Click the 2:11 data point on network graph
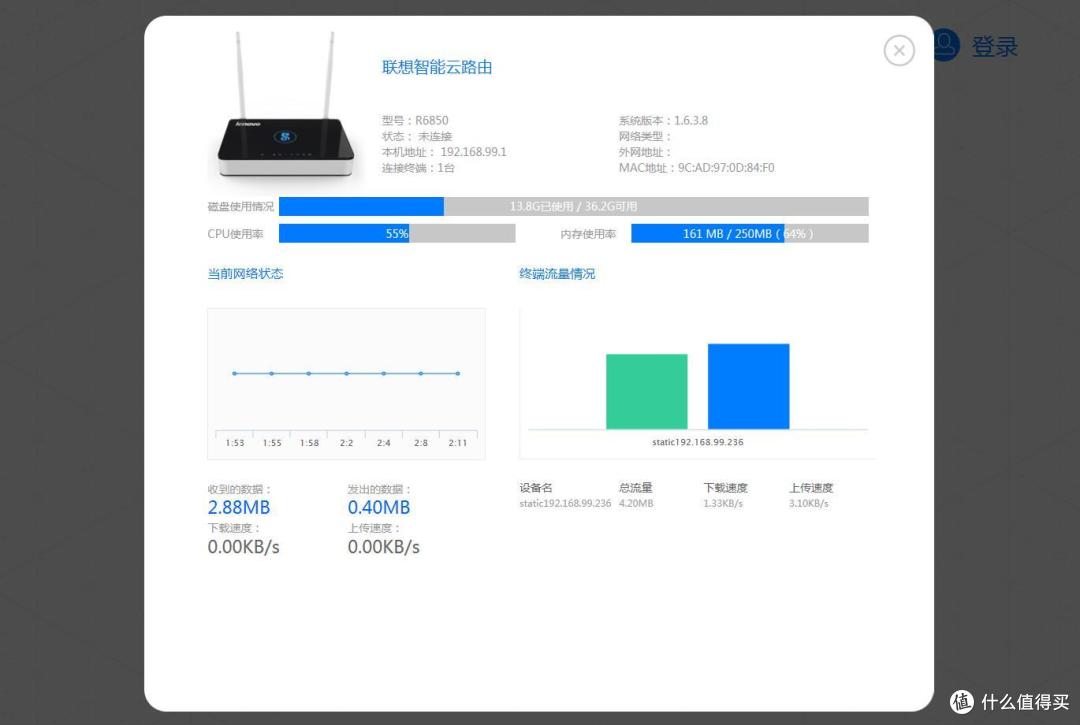The width and height of the screenshot is (1080, 725). pos(458,373)
